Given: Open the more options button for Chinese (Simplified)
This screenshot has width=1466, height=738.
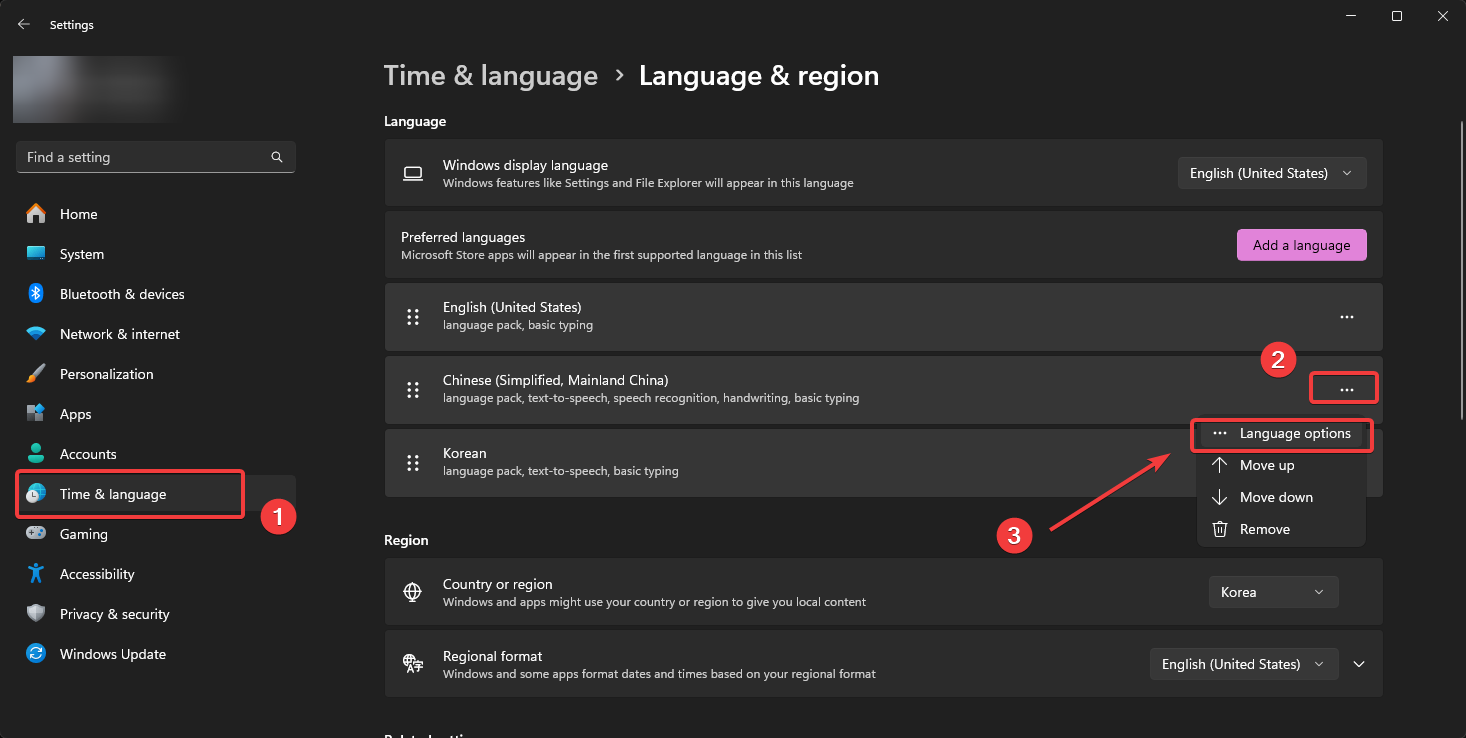Looking at the screenshot, I should click(x=1346, y=389).
